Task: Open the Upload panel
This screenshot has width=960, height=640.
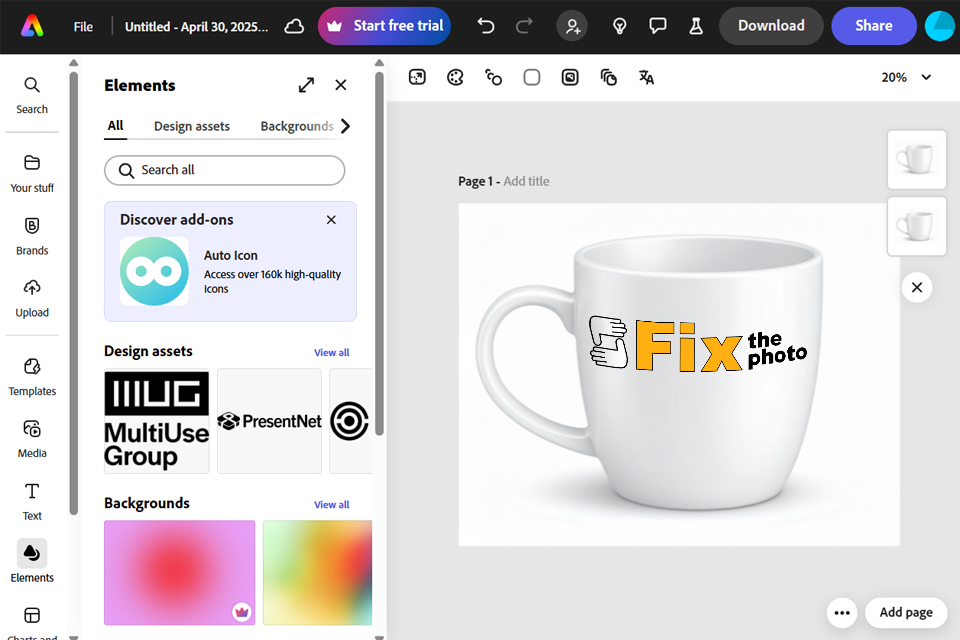Action: pos(32,299)
